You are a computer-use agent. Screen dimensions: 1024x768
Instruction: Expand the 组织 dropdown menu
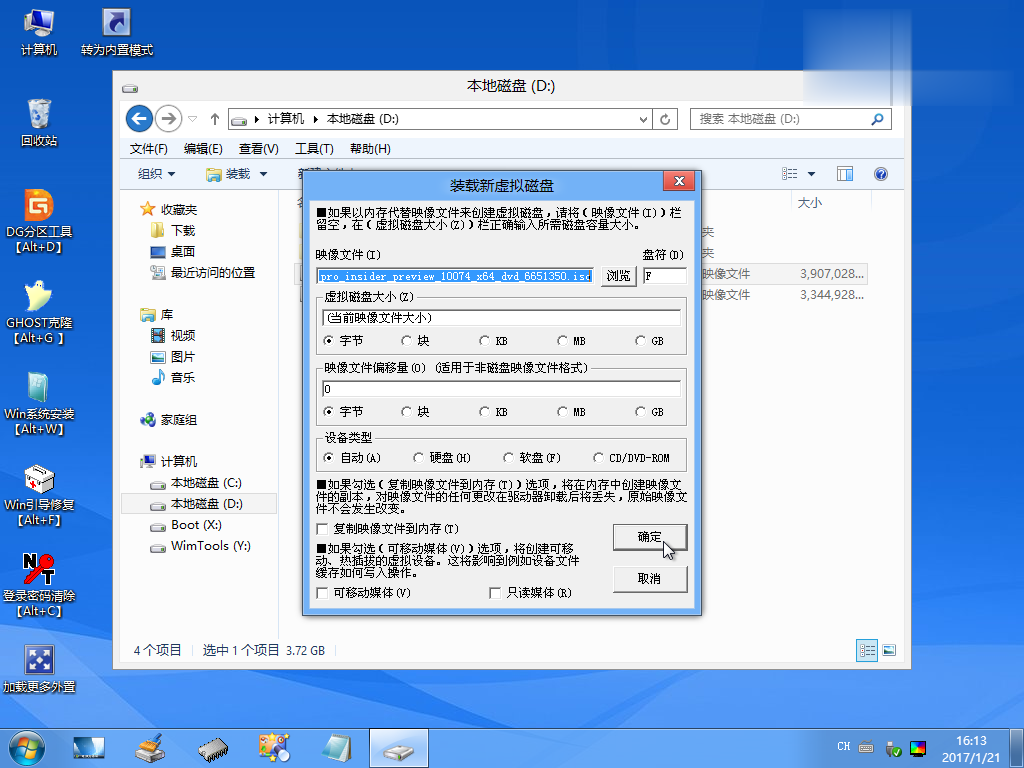(157, 174)
